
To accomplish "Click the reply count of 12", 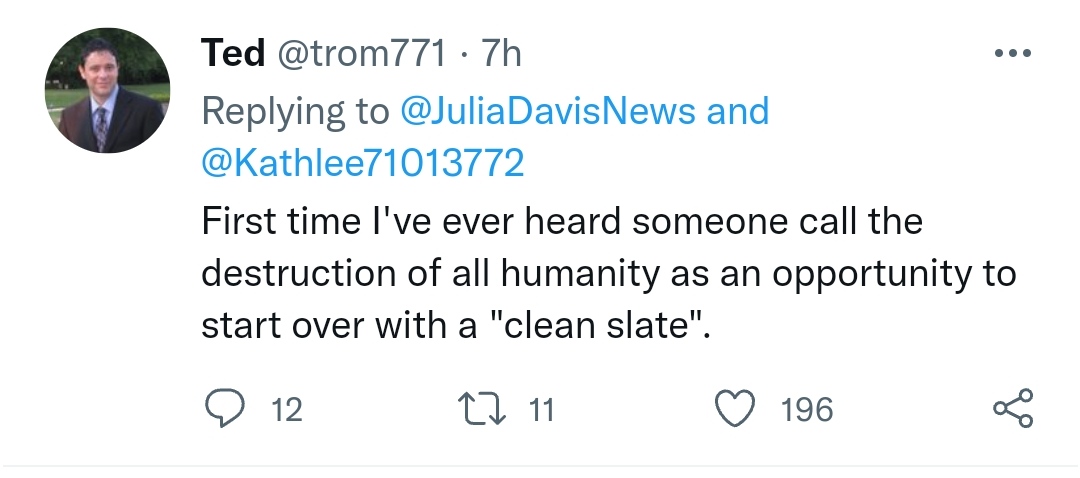I will 287,409.
